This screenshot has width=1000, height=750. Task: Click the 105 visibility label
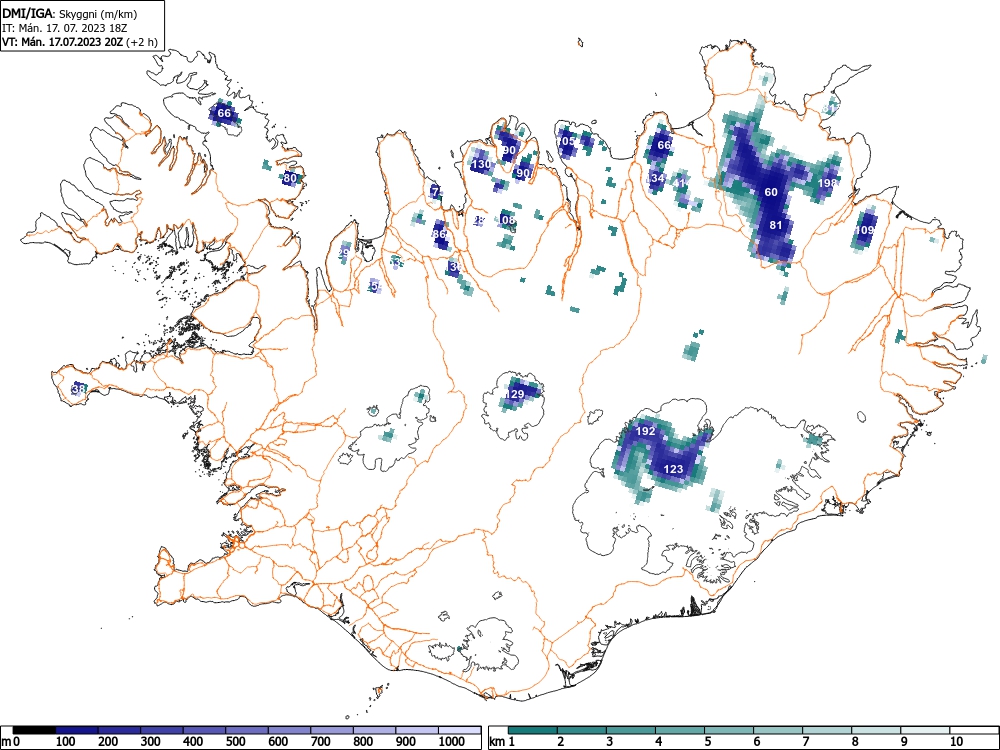coord(566,141)
